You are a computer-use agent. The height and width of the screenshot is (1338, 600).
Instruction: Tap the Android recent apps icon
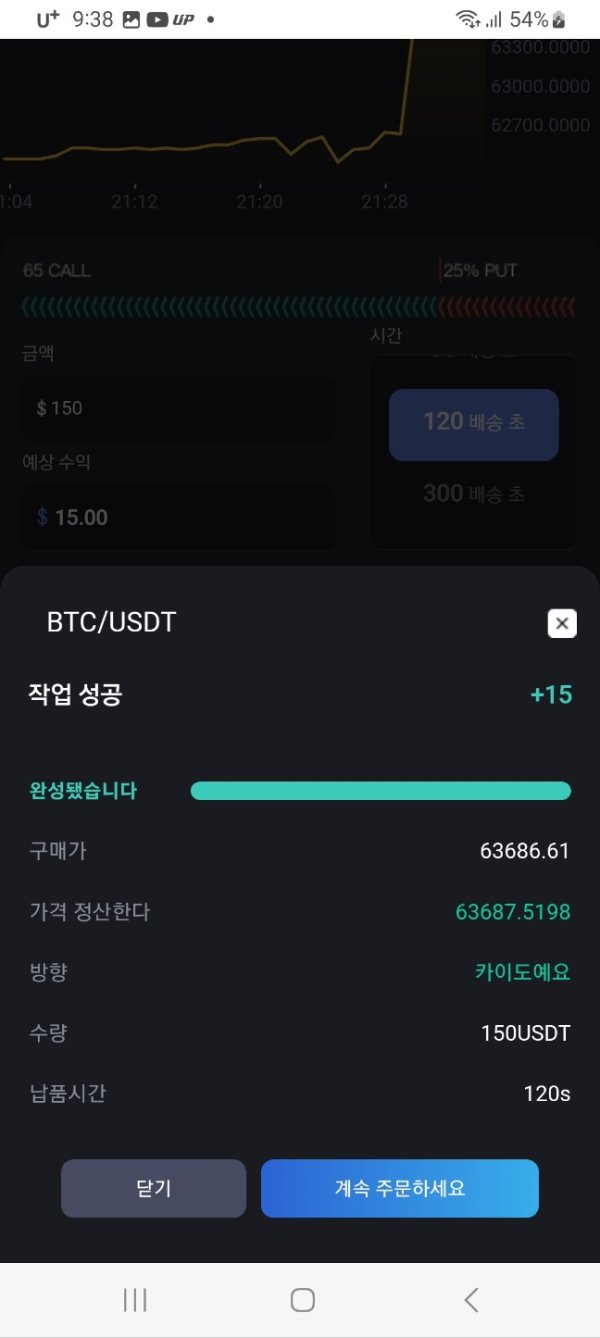click(135, 1299)
